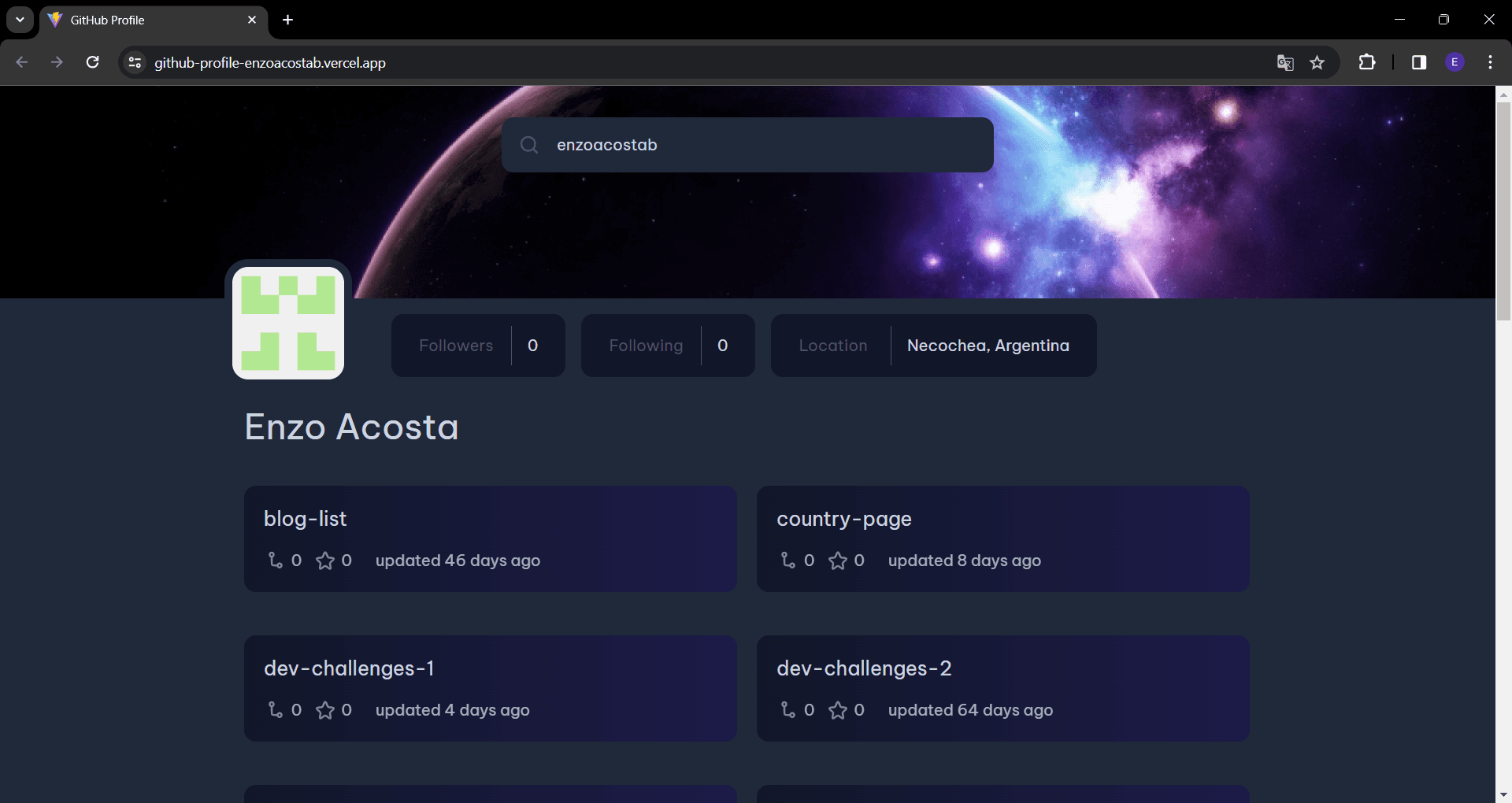The width and height of the screenshot is (1512, 803).
Task: Close the GitHub Profile tab
Action: [252, 20]
